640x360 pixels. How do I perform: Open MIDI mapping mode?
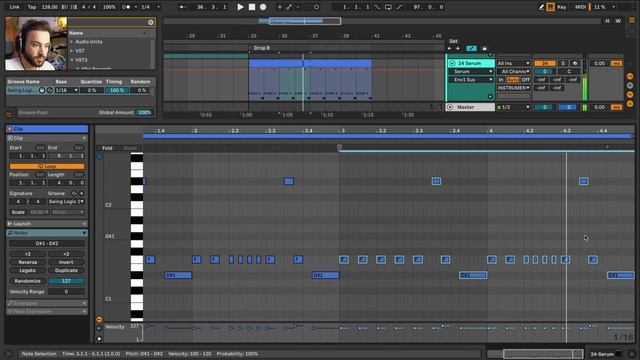point(580,7)
